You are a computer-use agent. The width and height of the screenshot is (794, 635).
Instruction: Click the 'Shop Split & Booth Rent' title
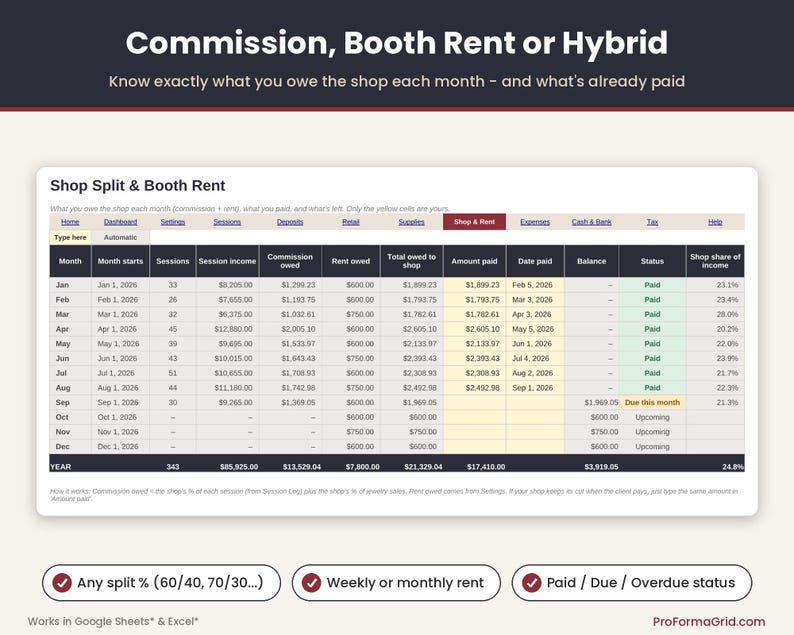pos(137,186)
